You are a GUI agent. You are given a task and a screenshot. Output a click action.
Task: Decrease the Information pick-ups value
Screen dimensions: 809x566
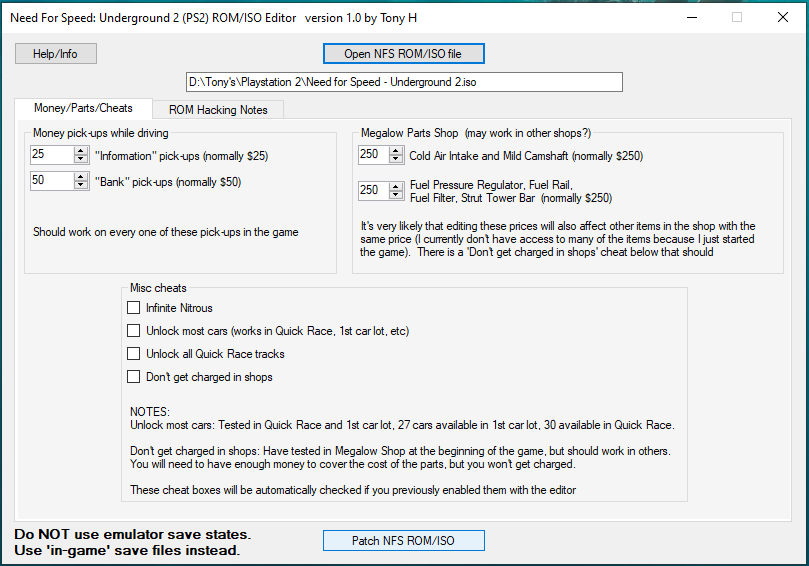coord(81,159)
